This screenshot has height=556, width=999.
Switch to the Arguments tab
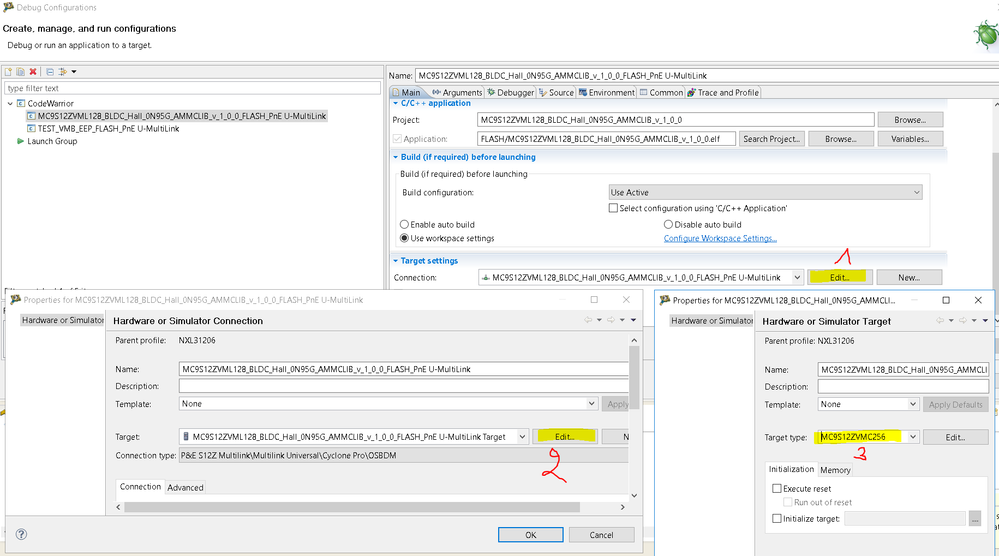457,92
